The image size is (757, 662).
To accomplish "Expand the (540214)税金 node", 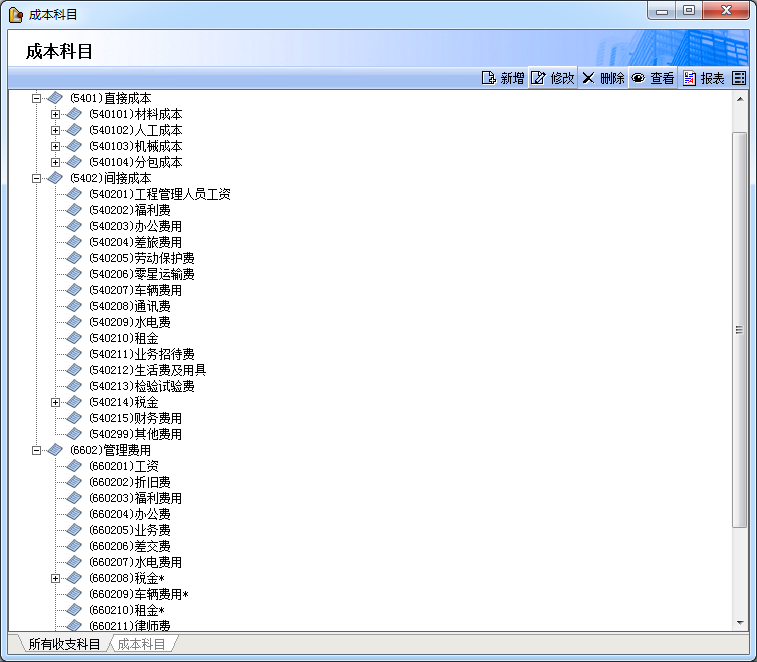I will 56,402.
